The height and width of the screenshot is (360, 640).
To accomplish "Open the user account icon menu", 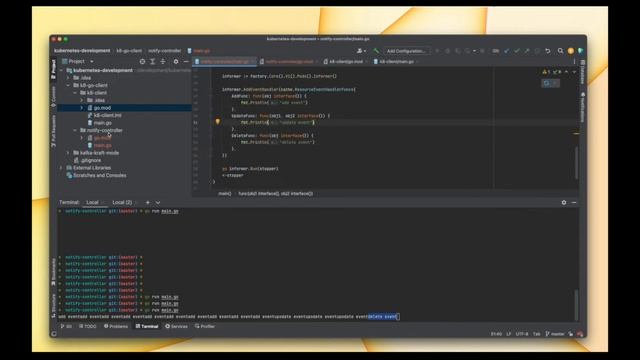I will coord(361,51).
